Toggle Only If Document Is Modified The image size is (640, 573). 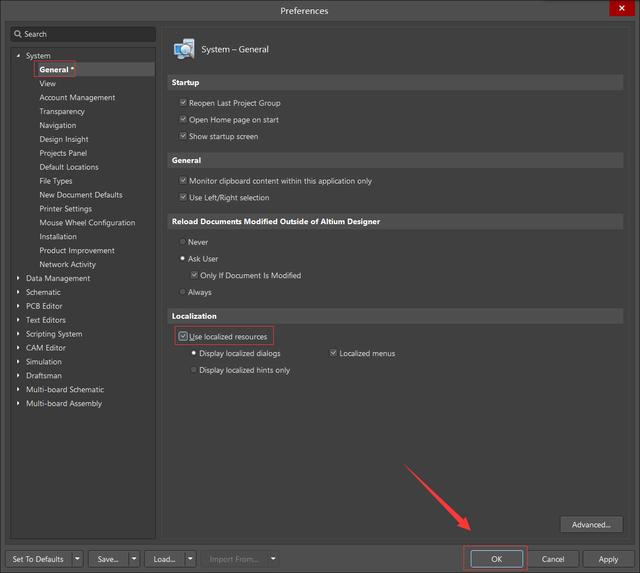[194, 275]
